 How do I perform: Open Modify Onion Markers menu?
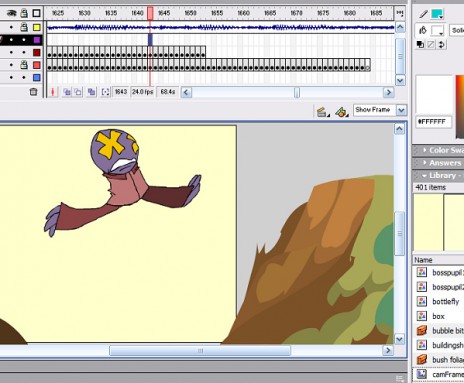tap(105, 92)
